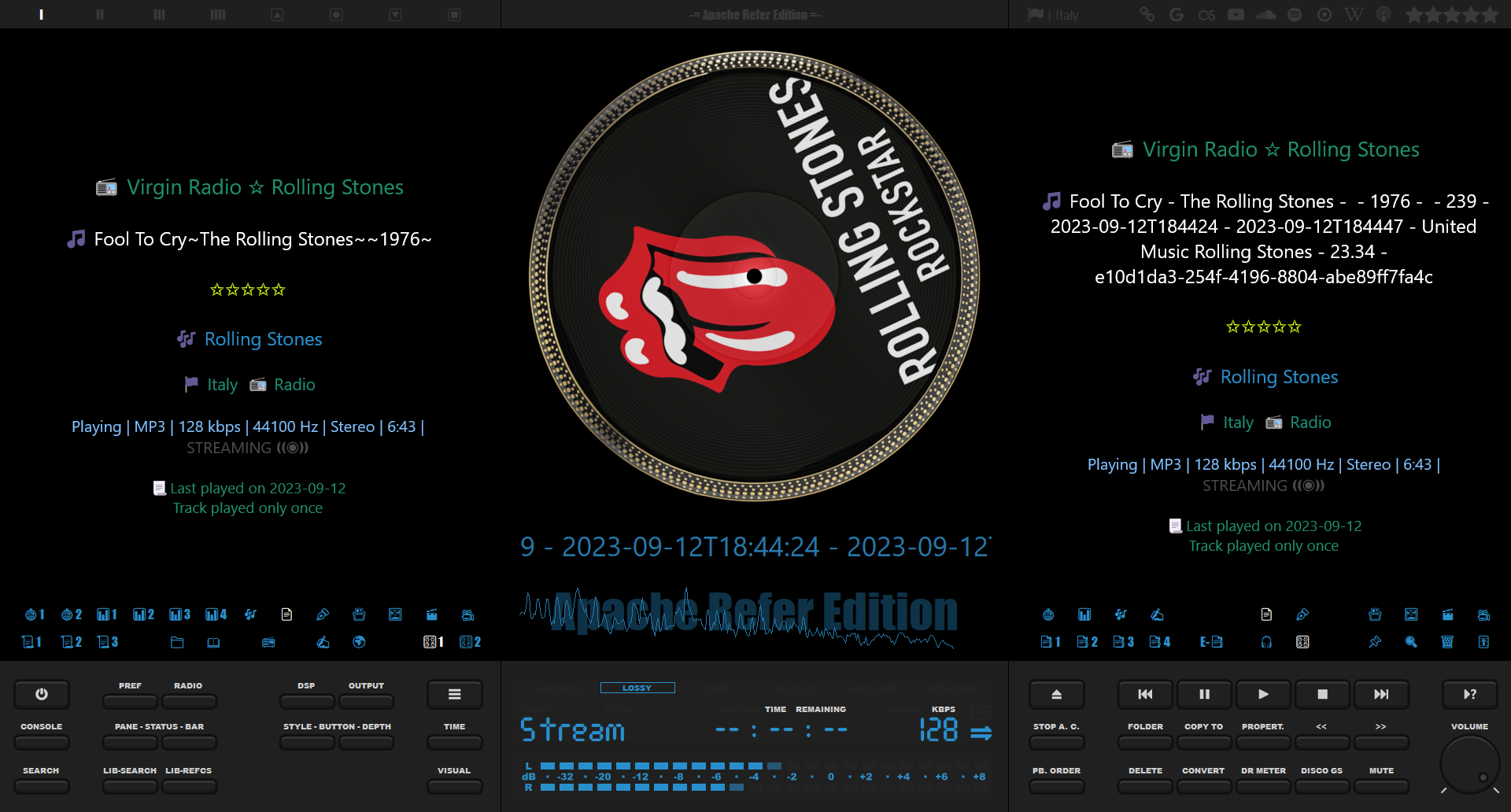Click the radio icon in left panel bottom row

point(268,642)
